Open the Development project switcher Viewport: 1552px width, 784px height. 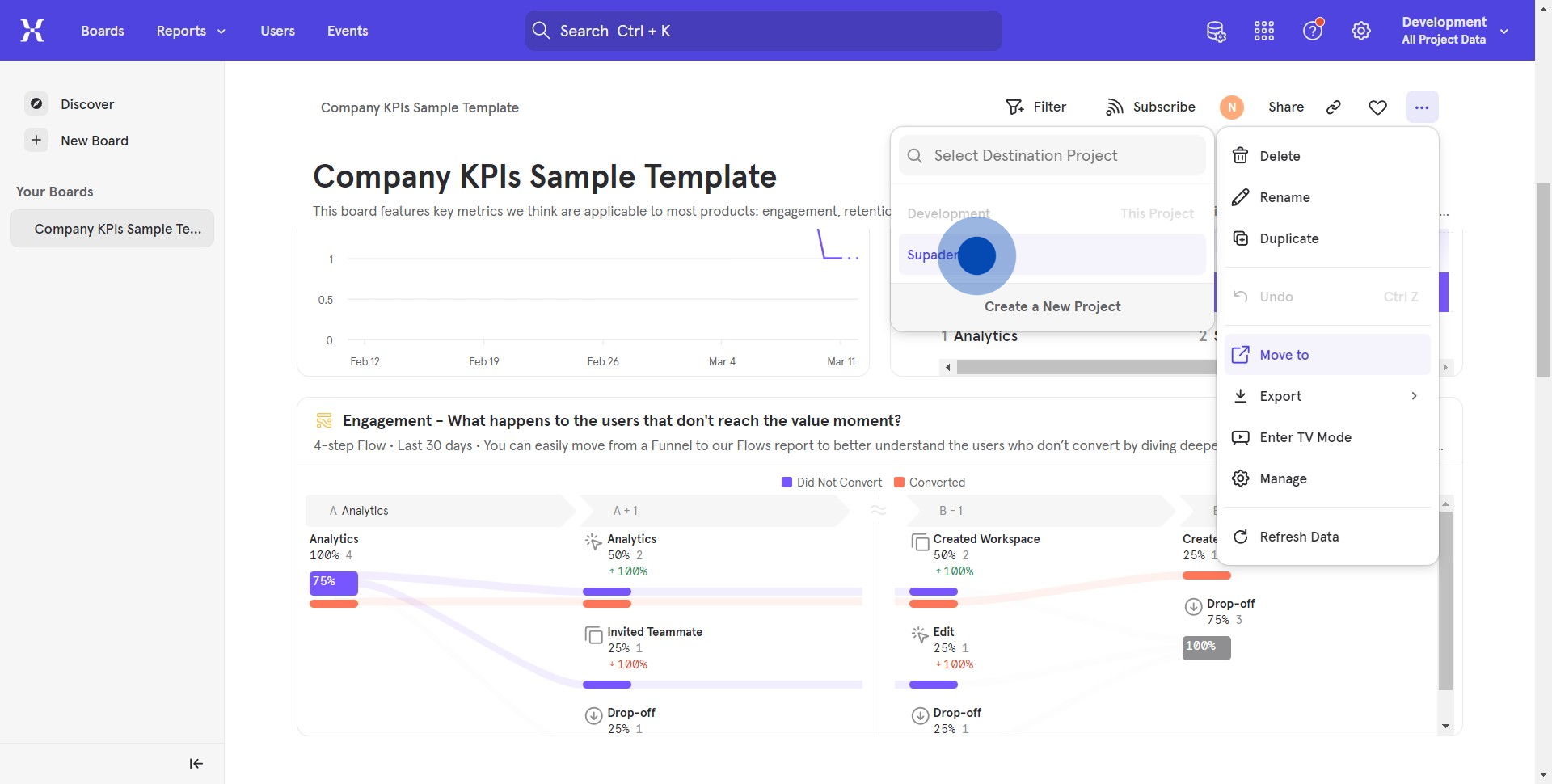click(1454, 31)
